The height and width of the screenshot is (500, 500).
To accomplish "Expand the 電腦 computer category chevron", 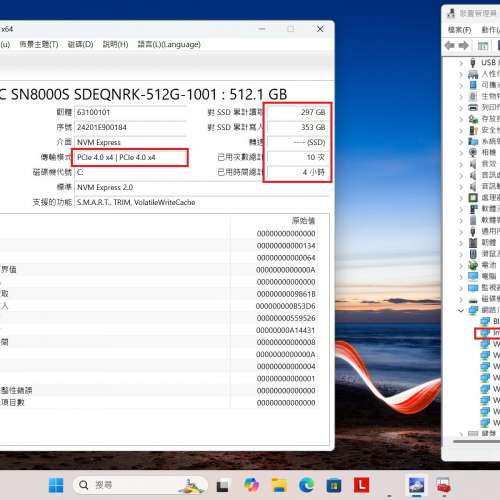I will tap(461, 277).
